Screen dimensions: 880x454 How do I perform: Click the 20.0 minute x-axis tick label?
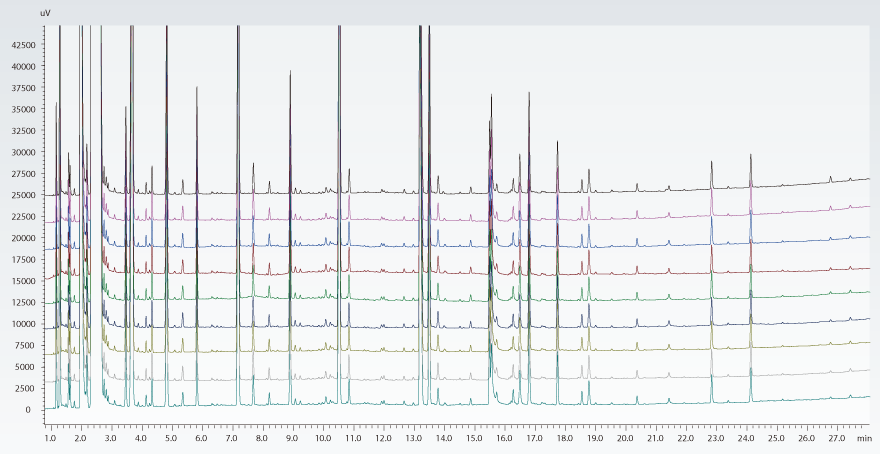(625, 438)
